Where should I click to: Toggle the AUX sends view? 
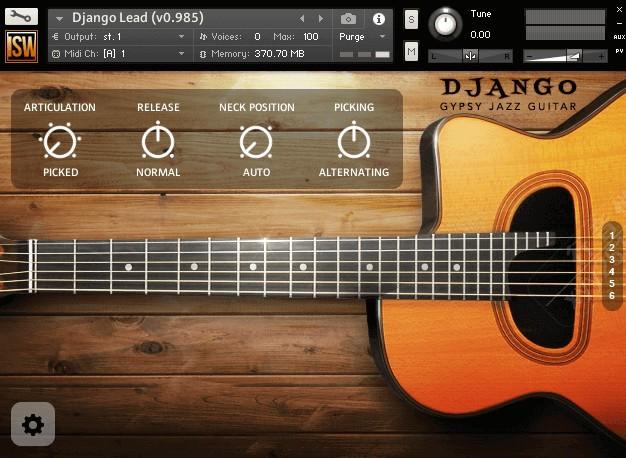(619, 37)
